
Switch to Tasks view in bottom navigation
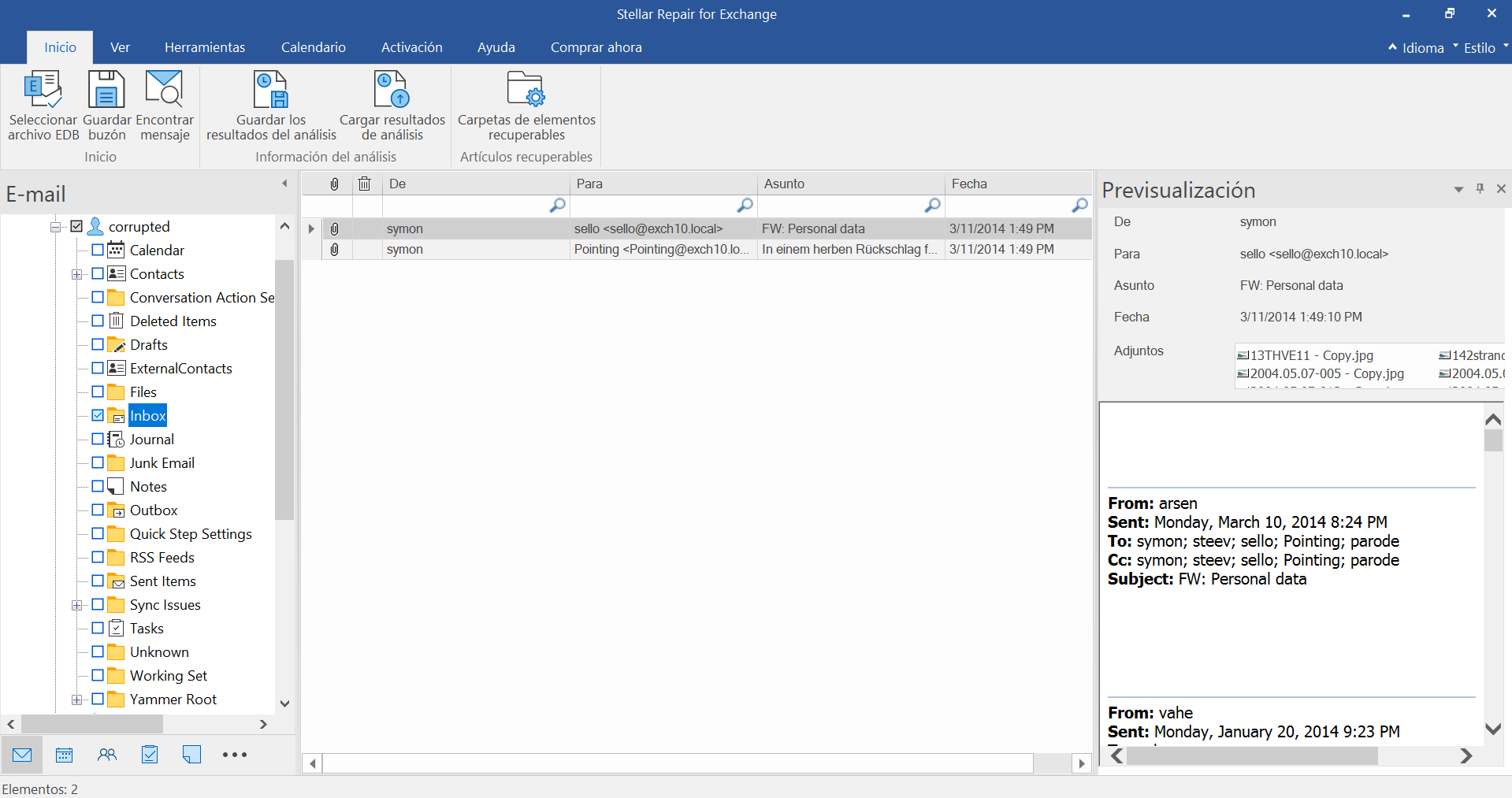pyautogui.click(x=150, y=755)
